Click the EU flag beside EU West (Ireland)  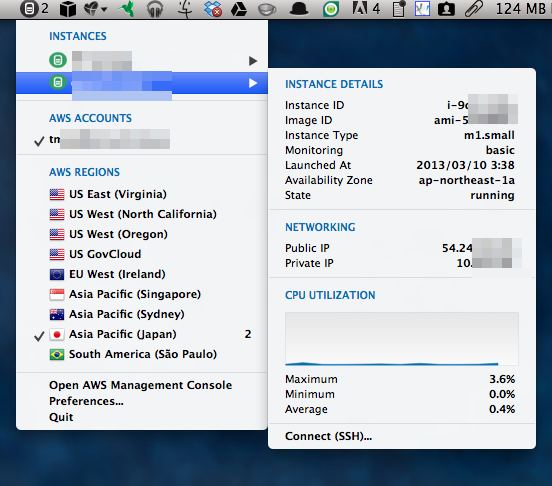[57, 274]
